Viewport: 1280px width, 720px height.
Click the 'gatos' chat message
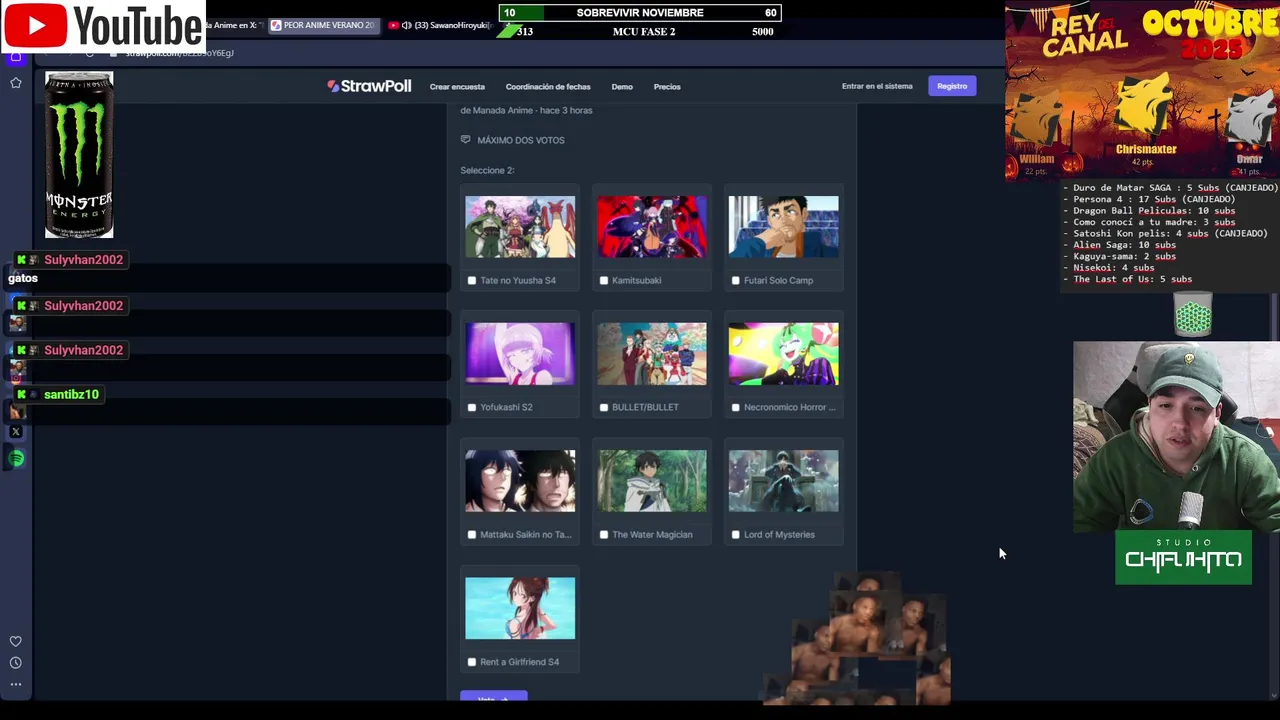[23, 278]
